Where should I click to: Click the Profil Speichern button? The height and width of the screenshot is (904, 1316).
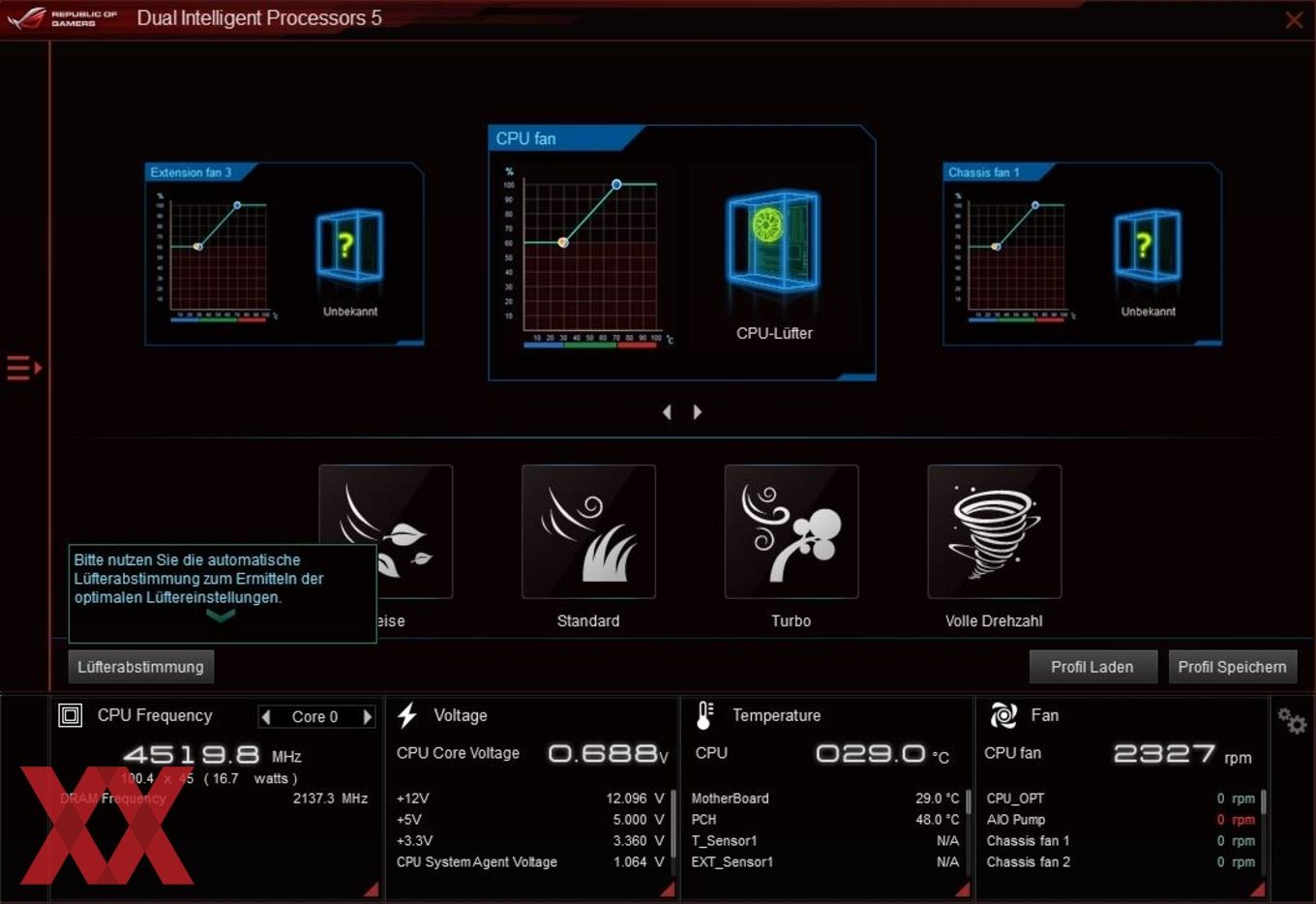coord(1233,667)
